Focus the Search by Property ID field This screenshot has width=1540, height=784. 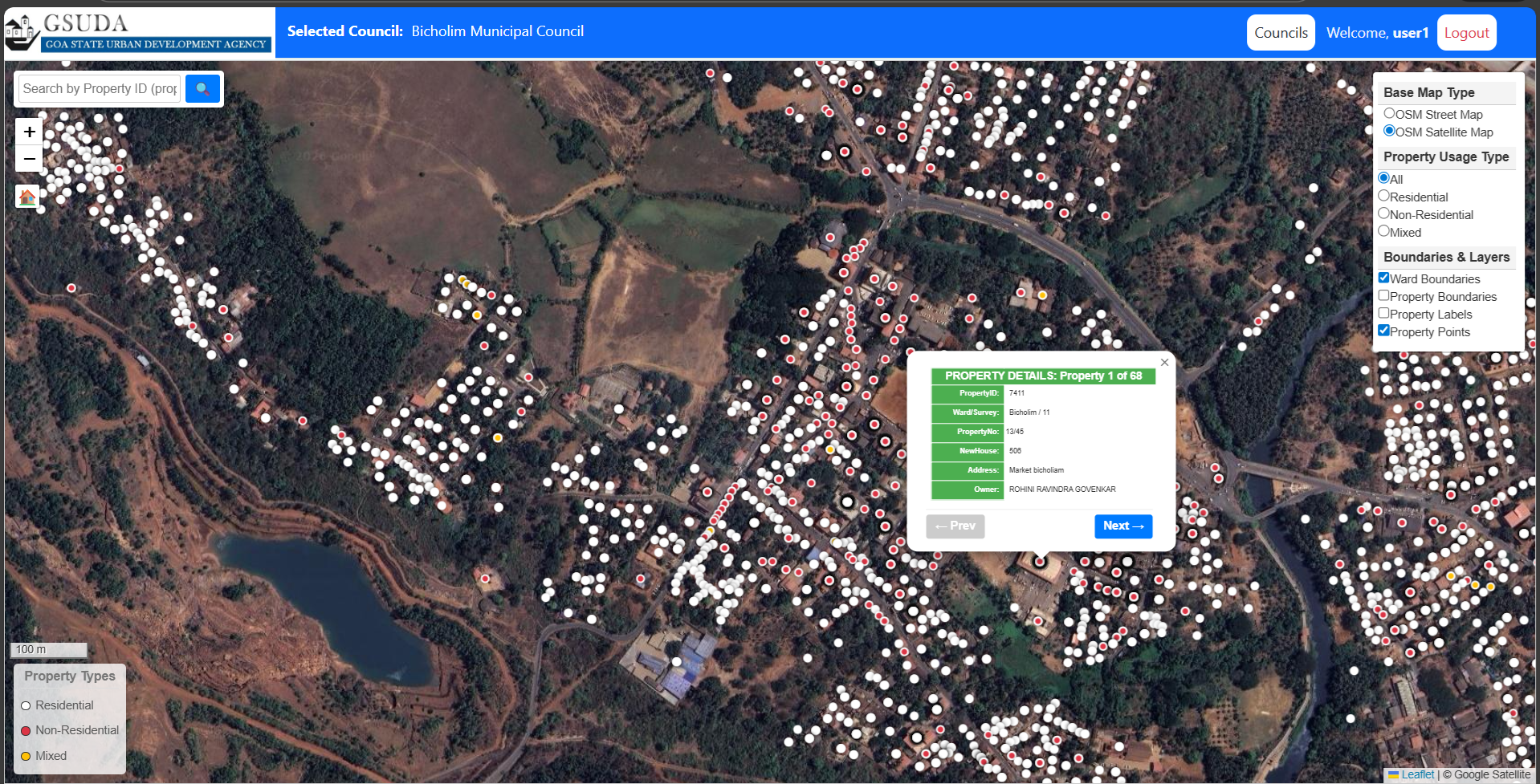click(x=100, y=88)
